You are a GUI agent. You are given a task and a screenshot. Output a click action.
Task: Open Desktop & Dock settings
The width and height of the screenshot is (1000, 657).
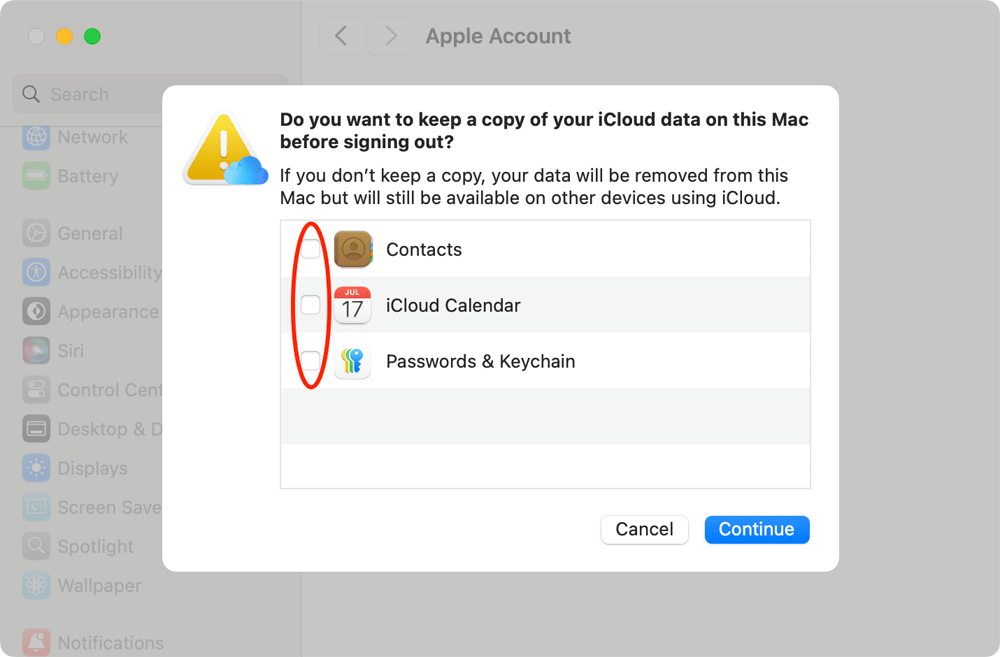[36, 429]
